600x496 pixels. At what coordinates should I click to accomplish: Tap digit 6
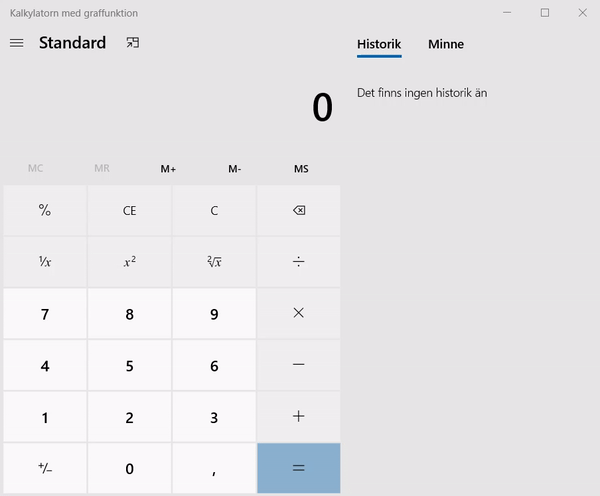click(214, 365)
